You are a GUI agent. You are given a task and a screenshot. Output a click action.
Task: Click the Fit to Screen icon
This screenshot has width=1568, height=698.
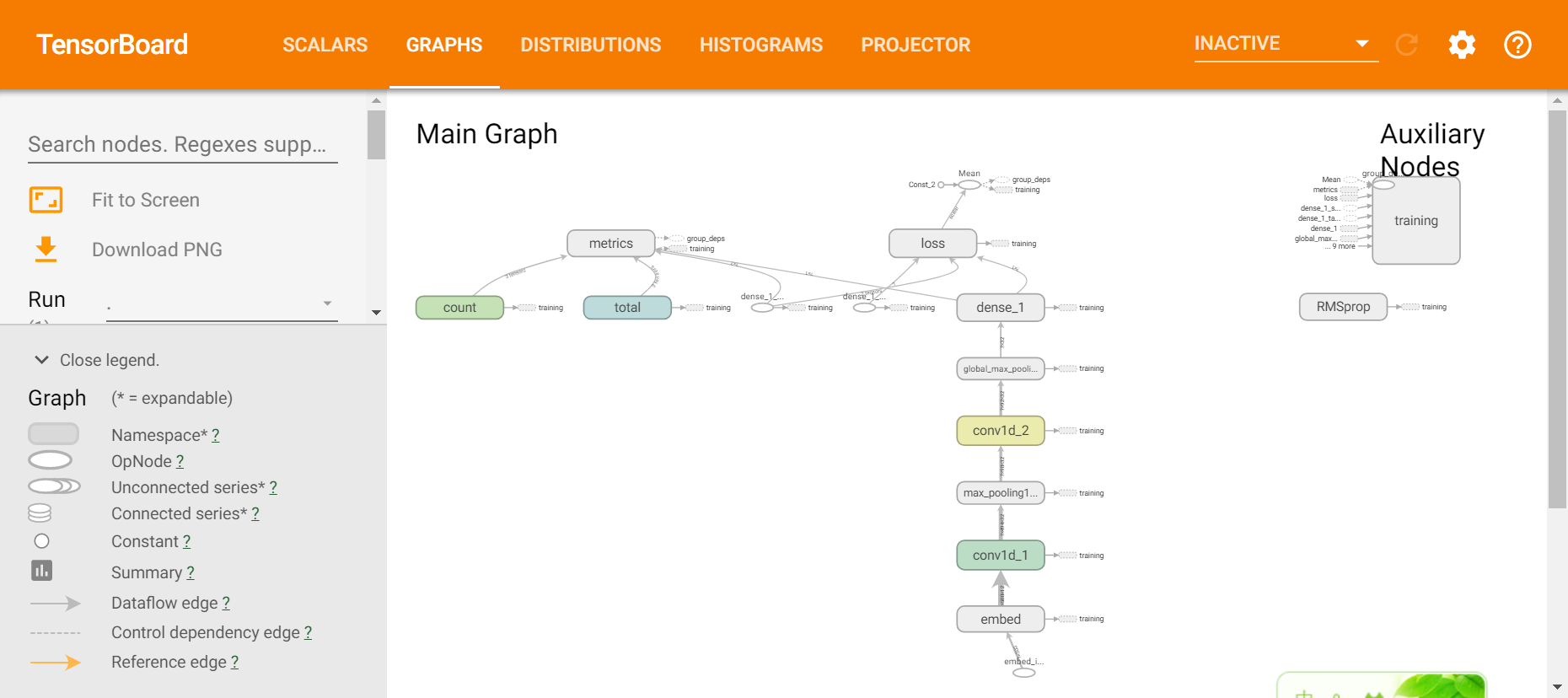click(x=46, y=200)
